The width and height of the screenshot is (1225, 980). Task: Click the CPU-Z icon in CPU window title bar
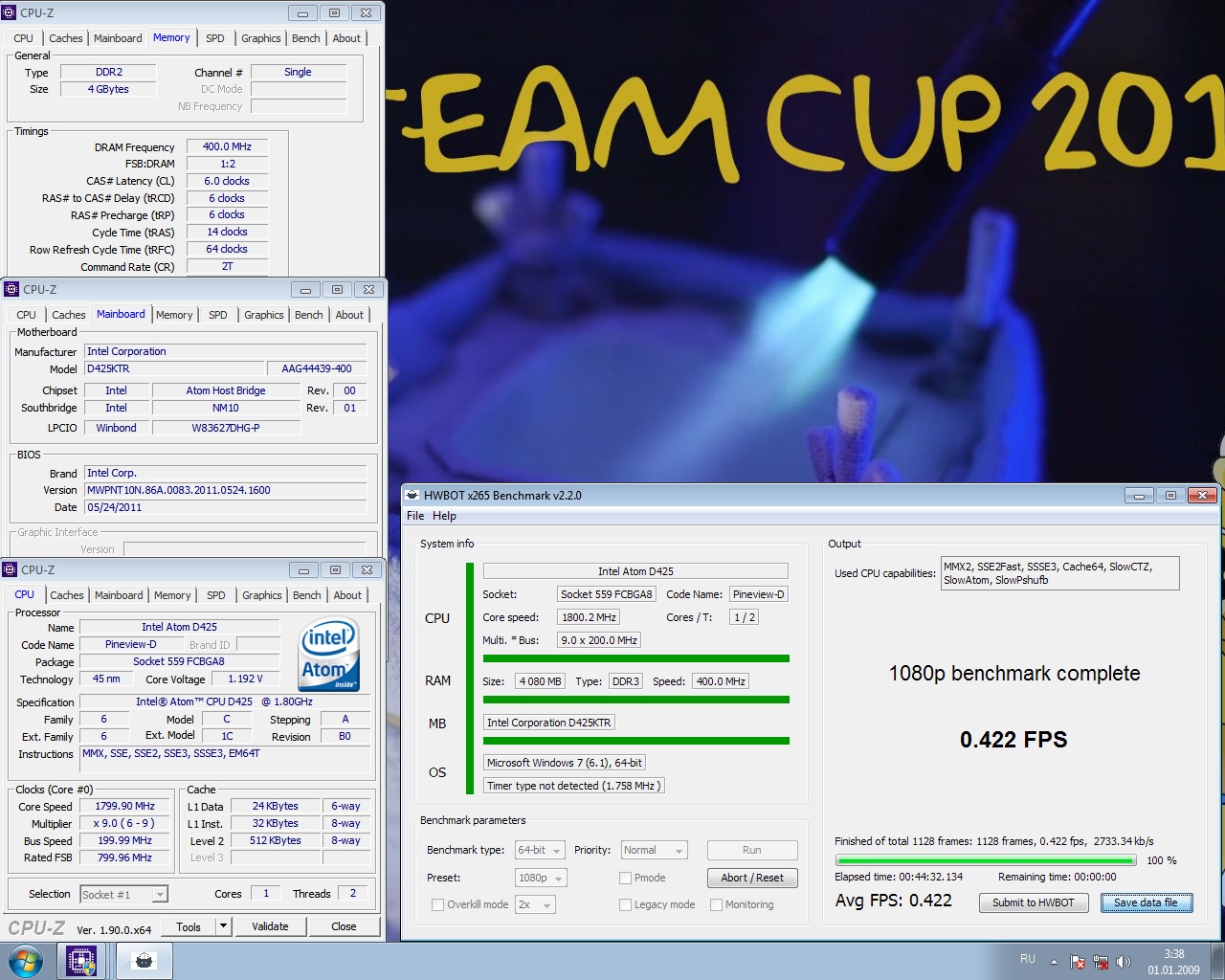point(11,569)
